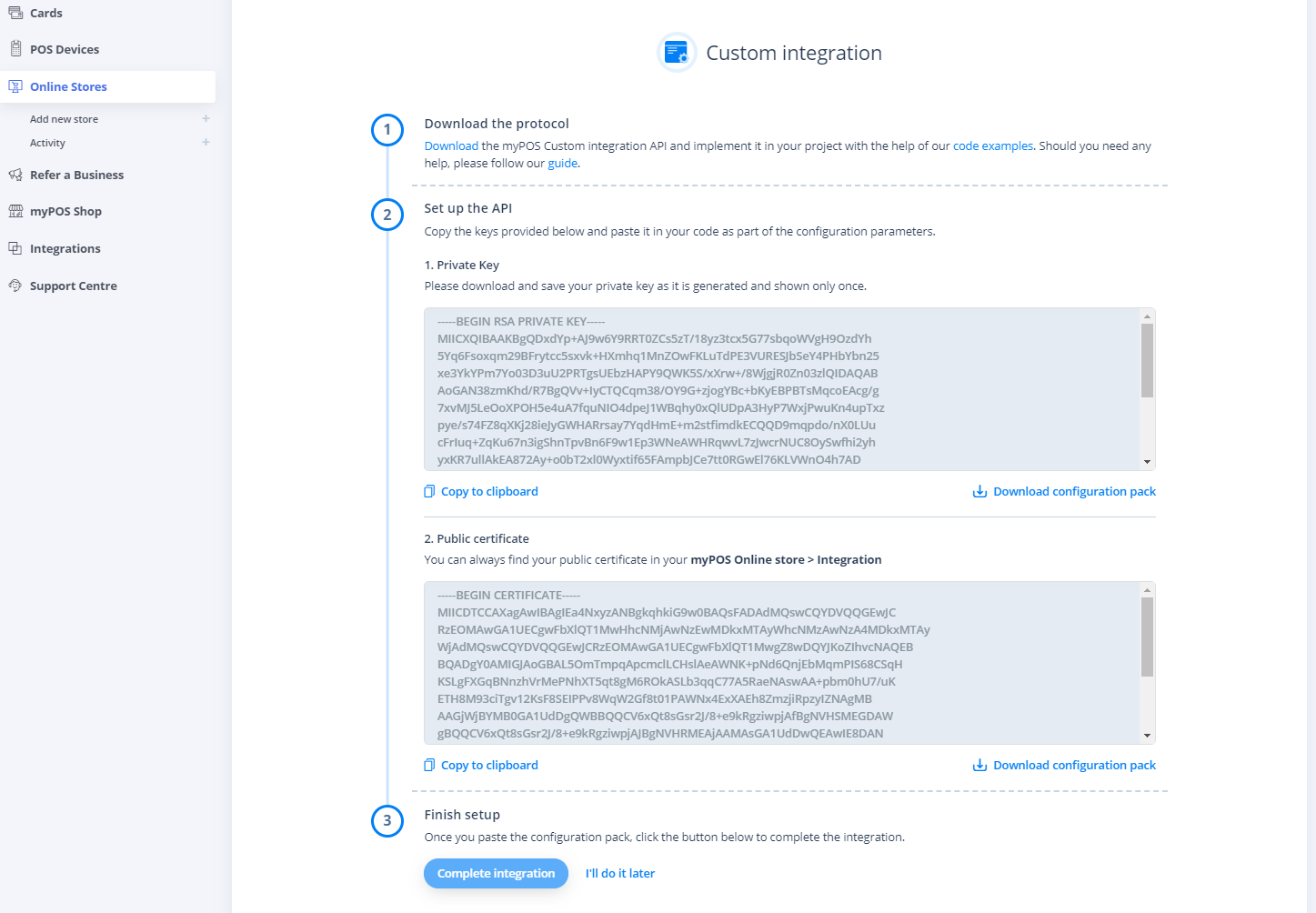Screen dimensions: 1316x913
Task: Click the certificate scrollbar down arrow
Action: click(x=1147, y=736)
